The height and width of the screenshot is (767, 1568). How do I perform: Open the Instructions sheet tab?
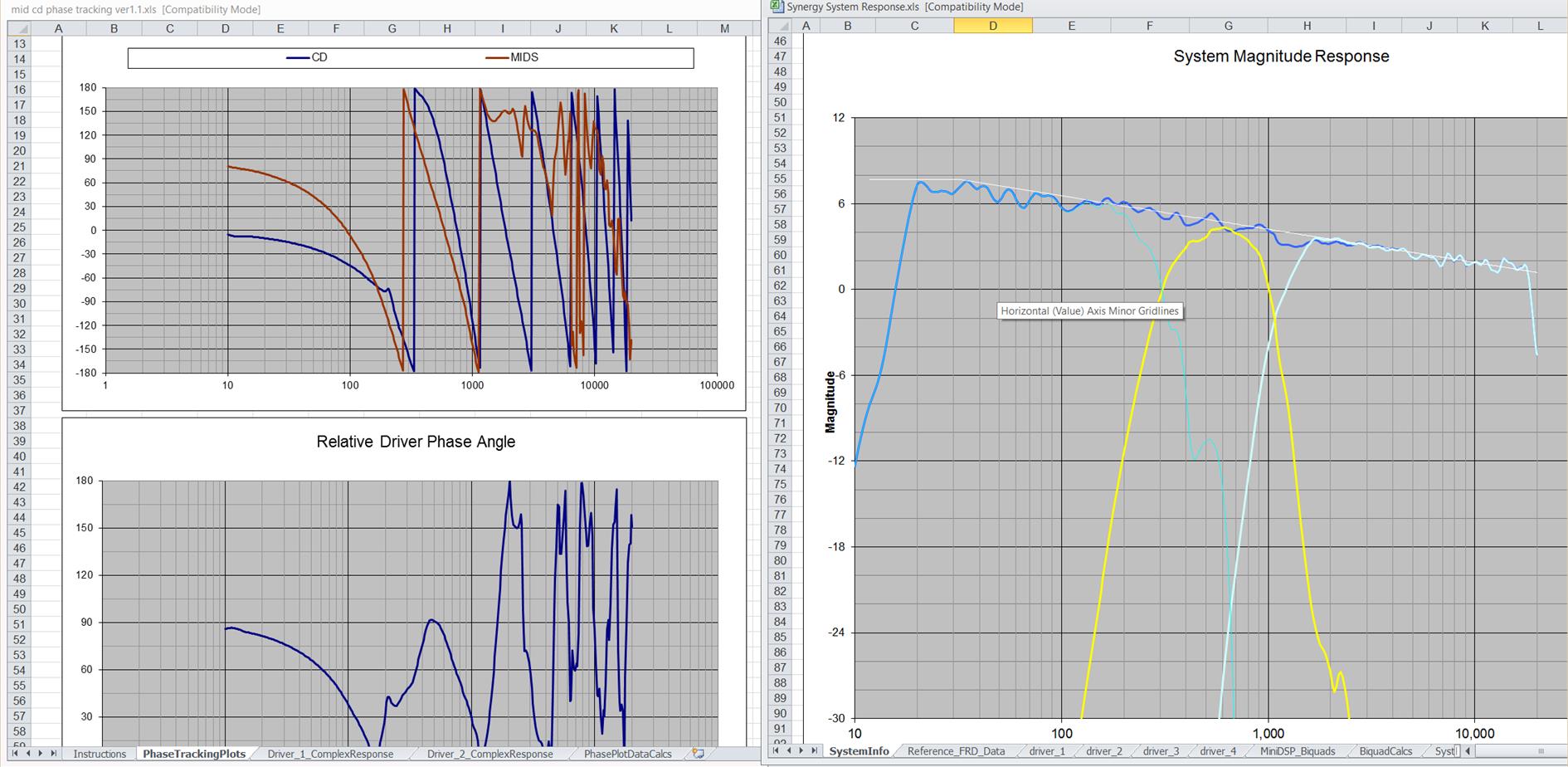point(100,754)
